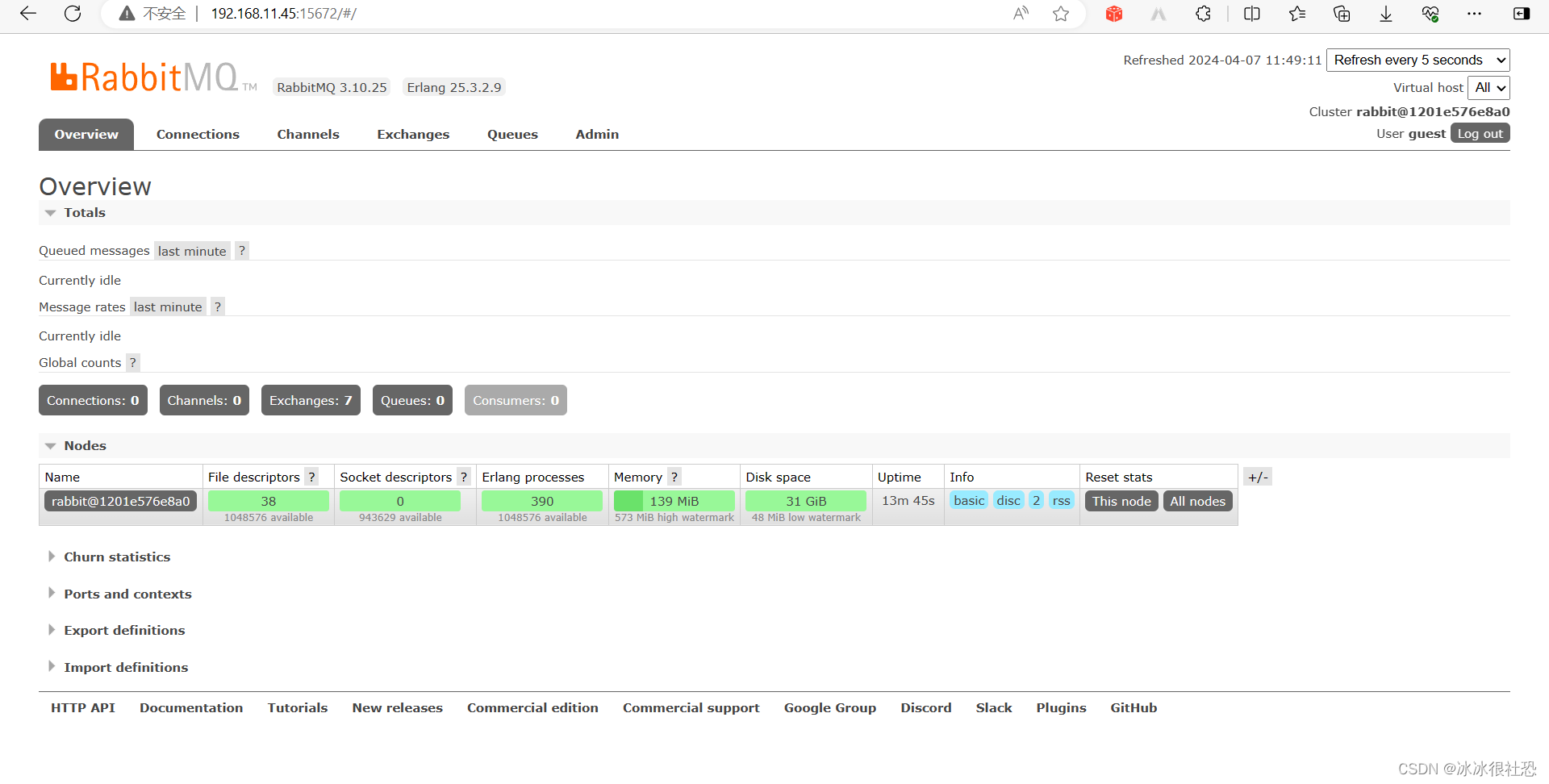Screen dimensions: 1549x784
Task: Click the browser refresh icon
Action: (73, 14)
